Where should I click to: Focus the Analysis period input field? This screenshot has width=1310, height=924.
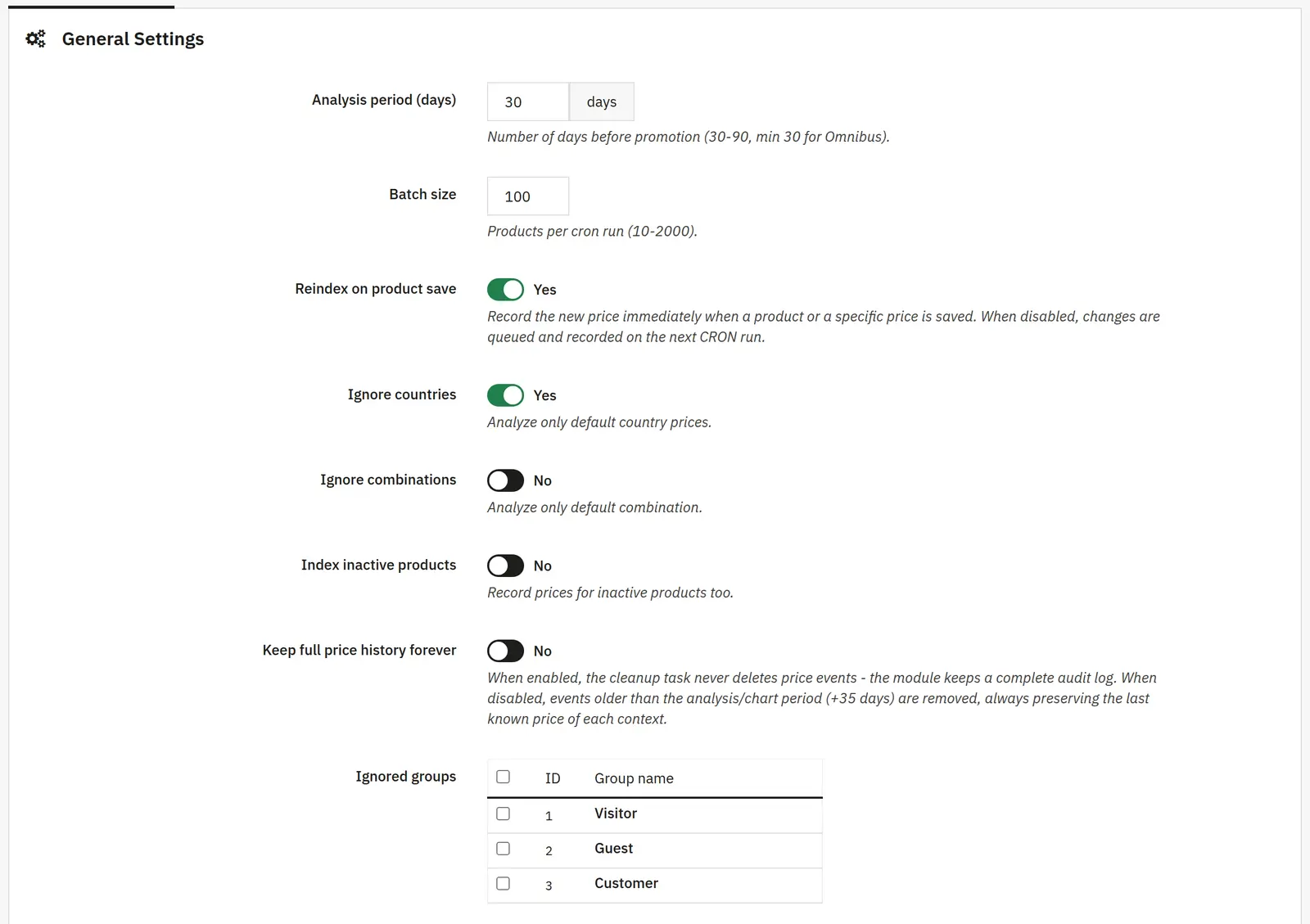pos(528,101)
